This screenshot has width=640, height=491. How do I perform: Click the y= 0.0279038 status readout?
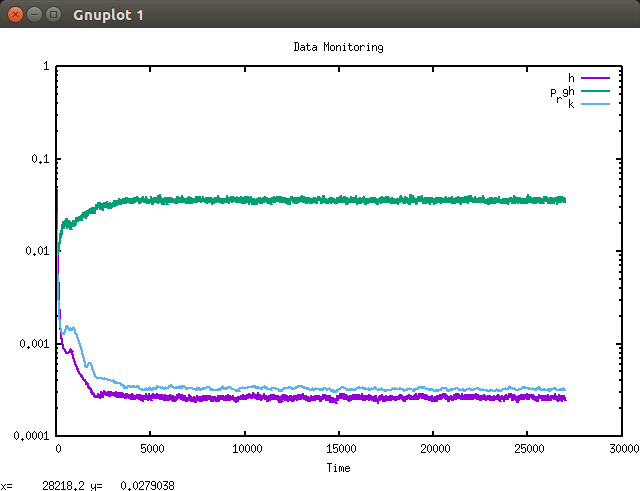pyautogui.click(x=132, y=486)
